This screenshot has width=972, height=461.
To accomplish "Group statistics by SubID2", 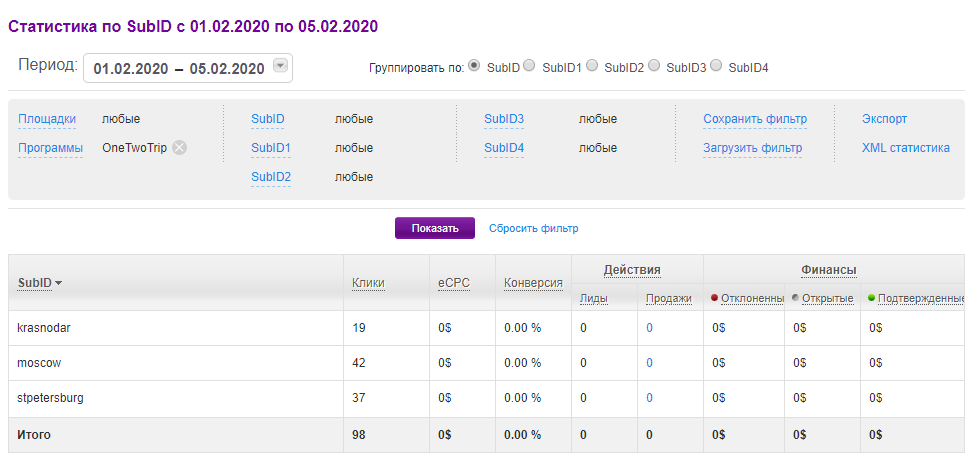I will [592, 66].
